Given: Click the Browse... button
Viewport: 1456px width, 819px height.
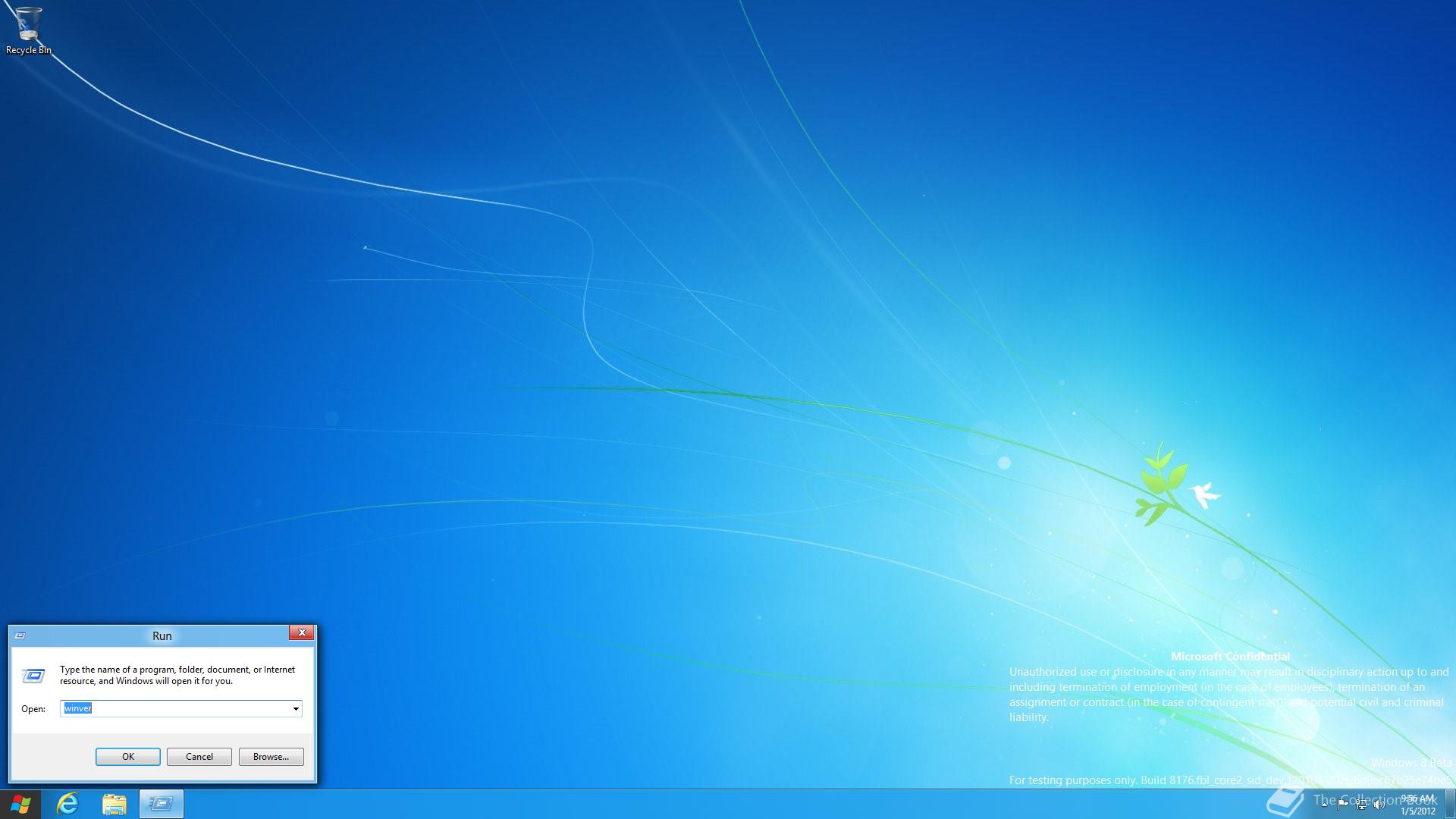Looking at the screenshot, I should point(271,757).
